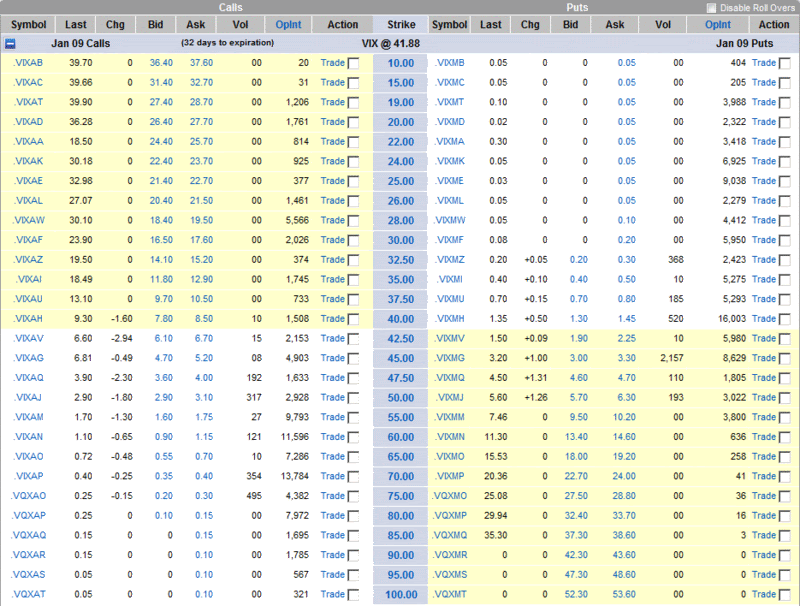Click ask 37.60 for .VIXAB call
This screenshot has height=606, width=800.
(201, 63)
